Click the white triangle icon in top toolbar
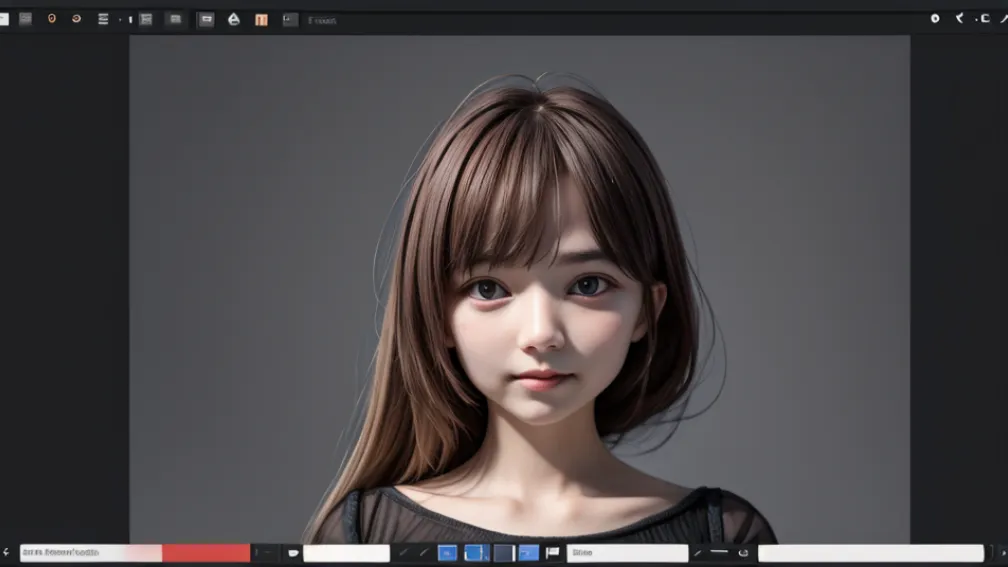 234,19
